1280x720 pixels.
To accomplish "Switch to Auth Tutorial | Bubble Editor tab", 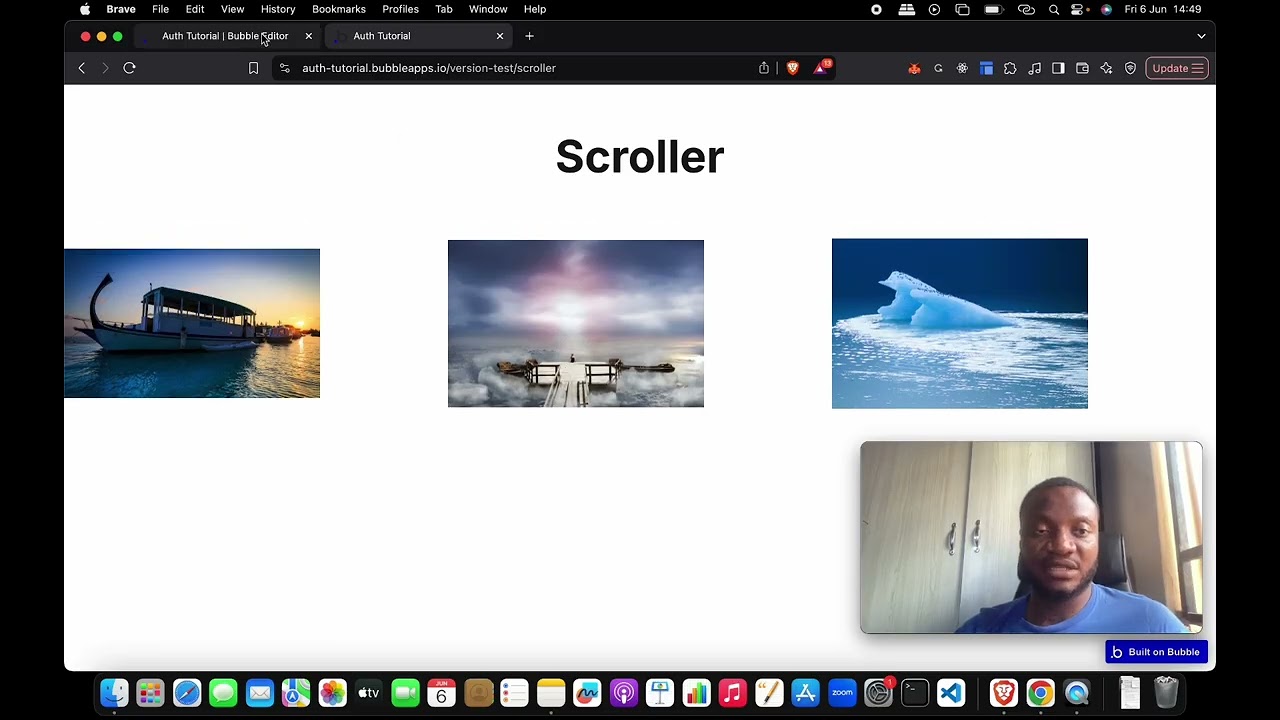I will pyautogui.click(x=225, y=36).
